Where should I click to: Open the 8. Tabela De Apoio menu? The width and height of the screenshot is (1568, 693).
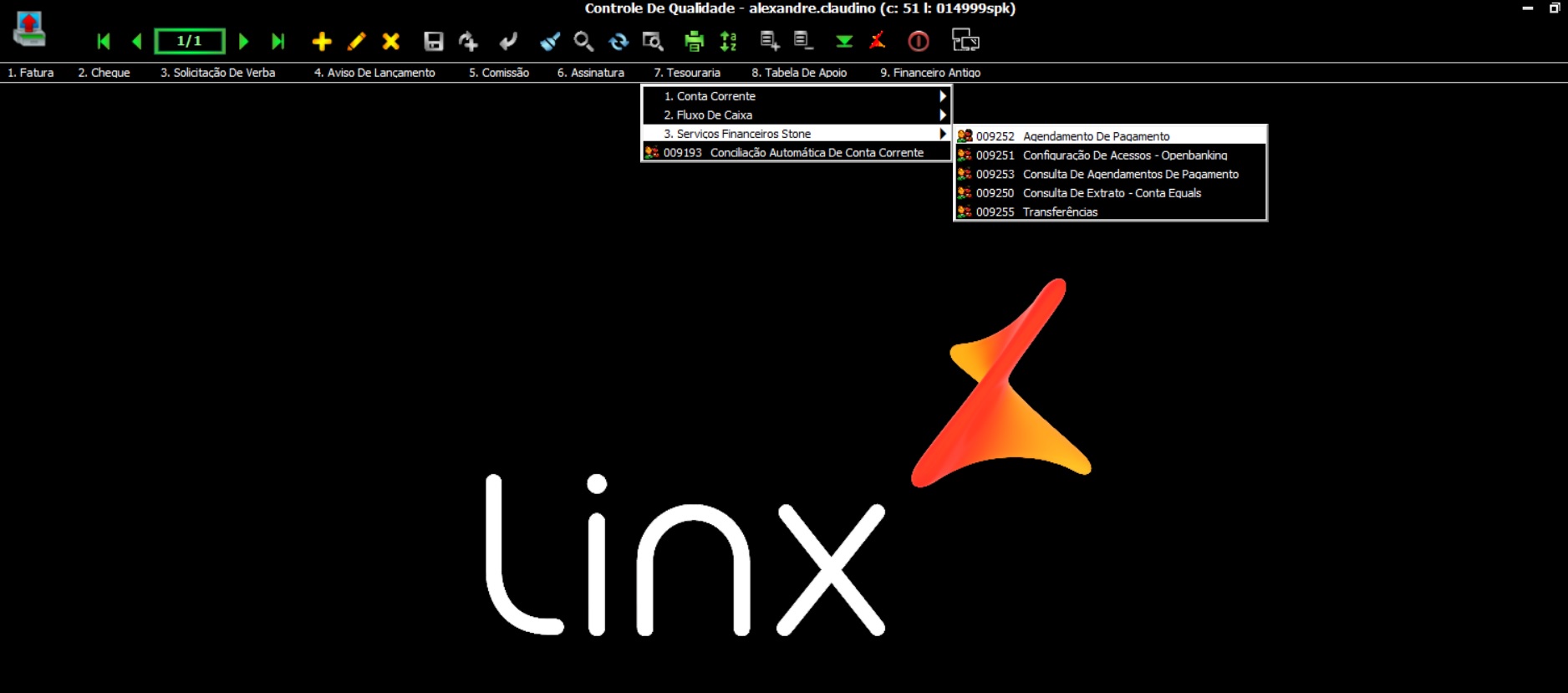[799, 73]
